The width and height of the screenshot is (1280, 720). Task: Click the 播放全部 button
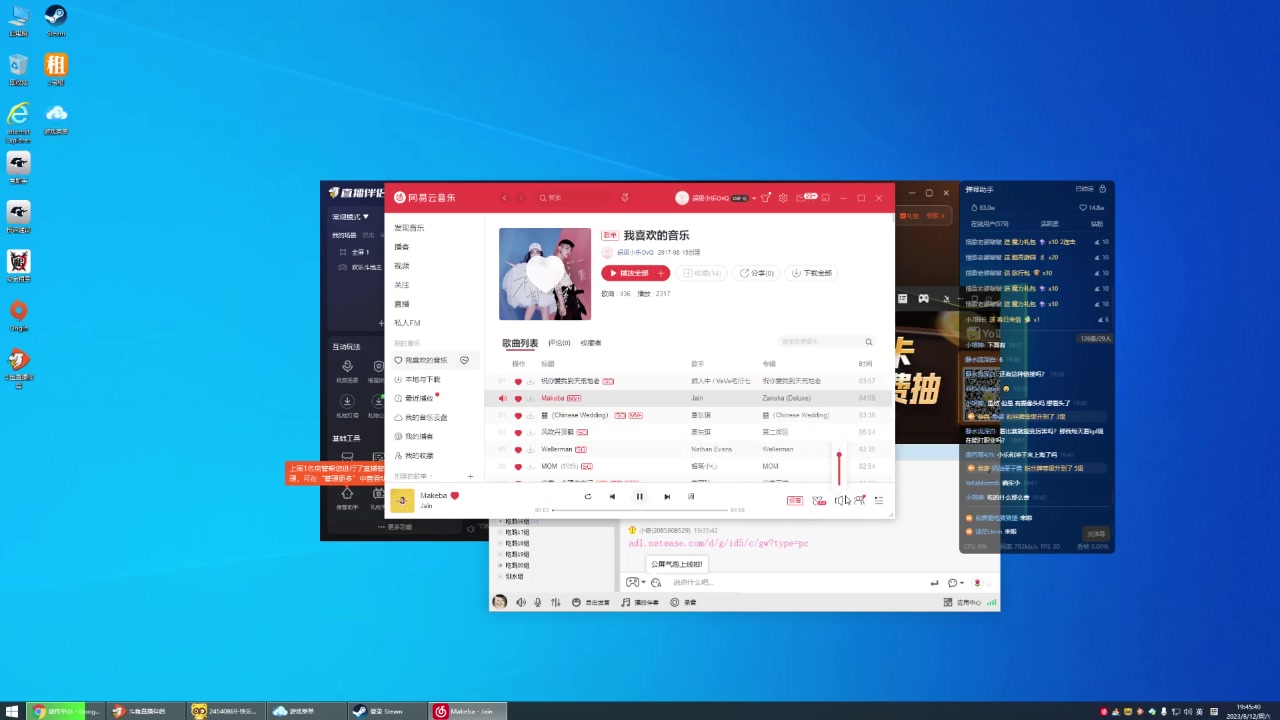[636, 273]
